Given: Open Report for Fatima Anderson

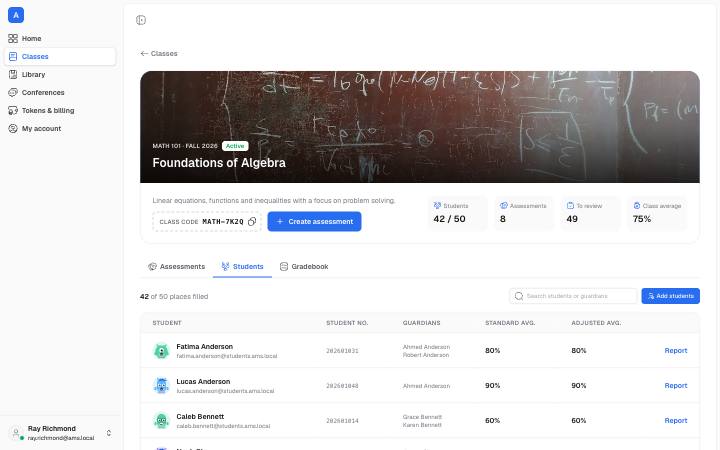Looking at the screenshot, I should pyautogui.click(x=675, y=351).
